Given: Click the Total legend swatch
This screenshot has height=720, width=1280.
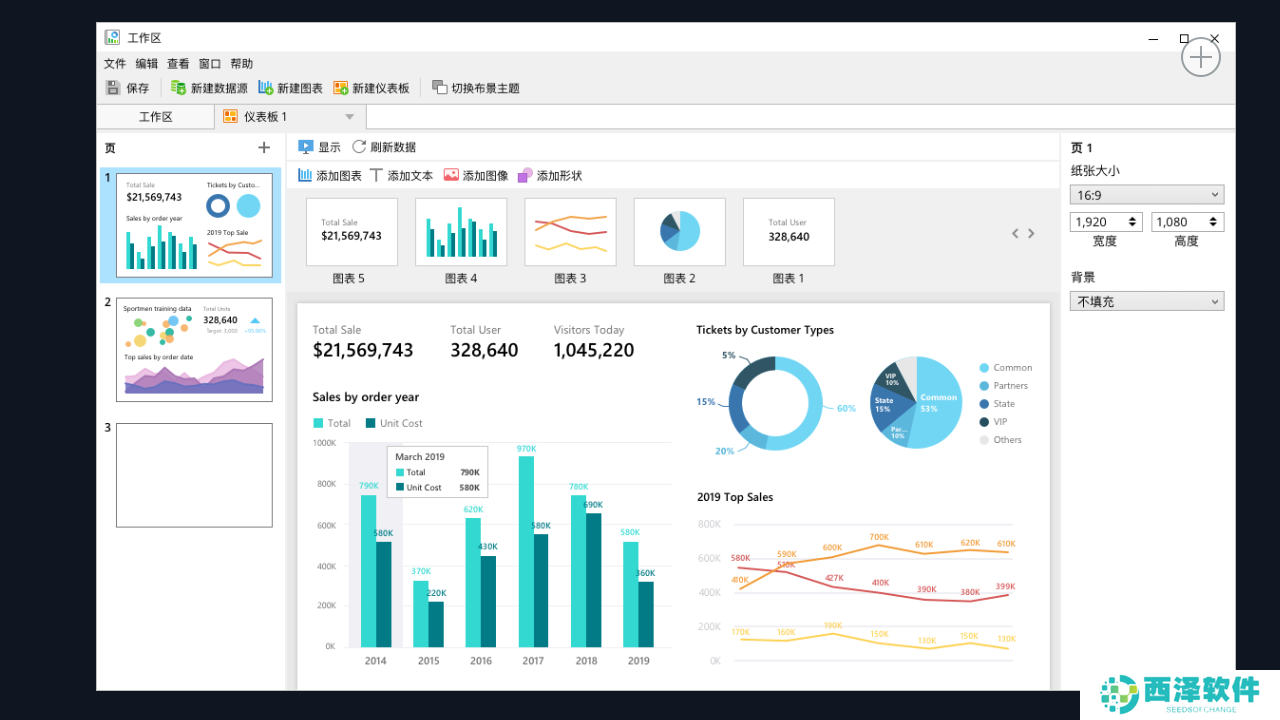Looking at the screenshot, I should 318,423.
